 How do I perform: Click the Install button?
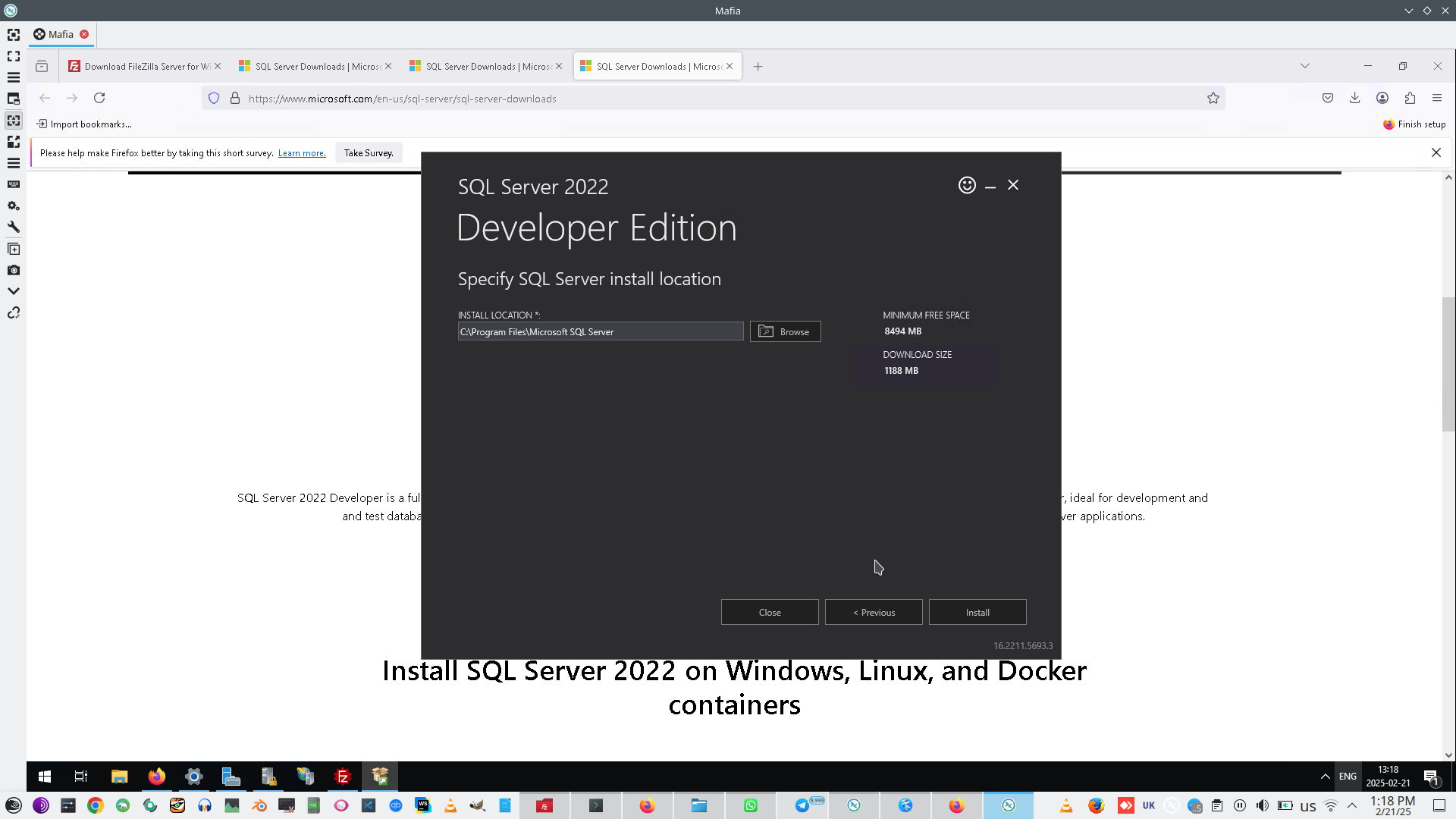coord(977,612)
